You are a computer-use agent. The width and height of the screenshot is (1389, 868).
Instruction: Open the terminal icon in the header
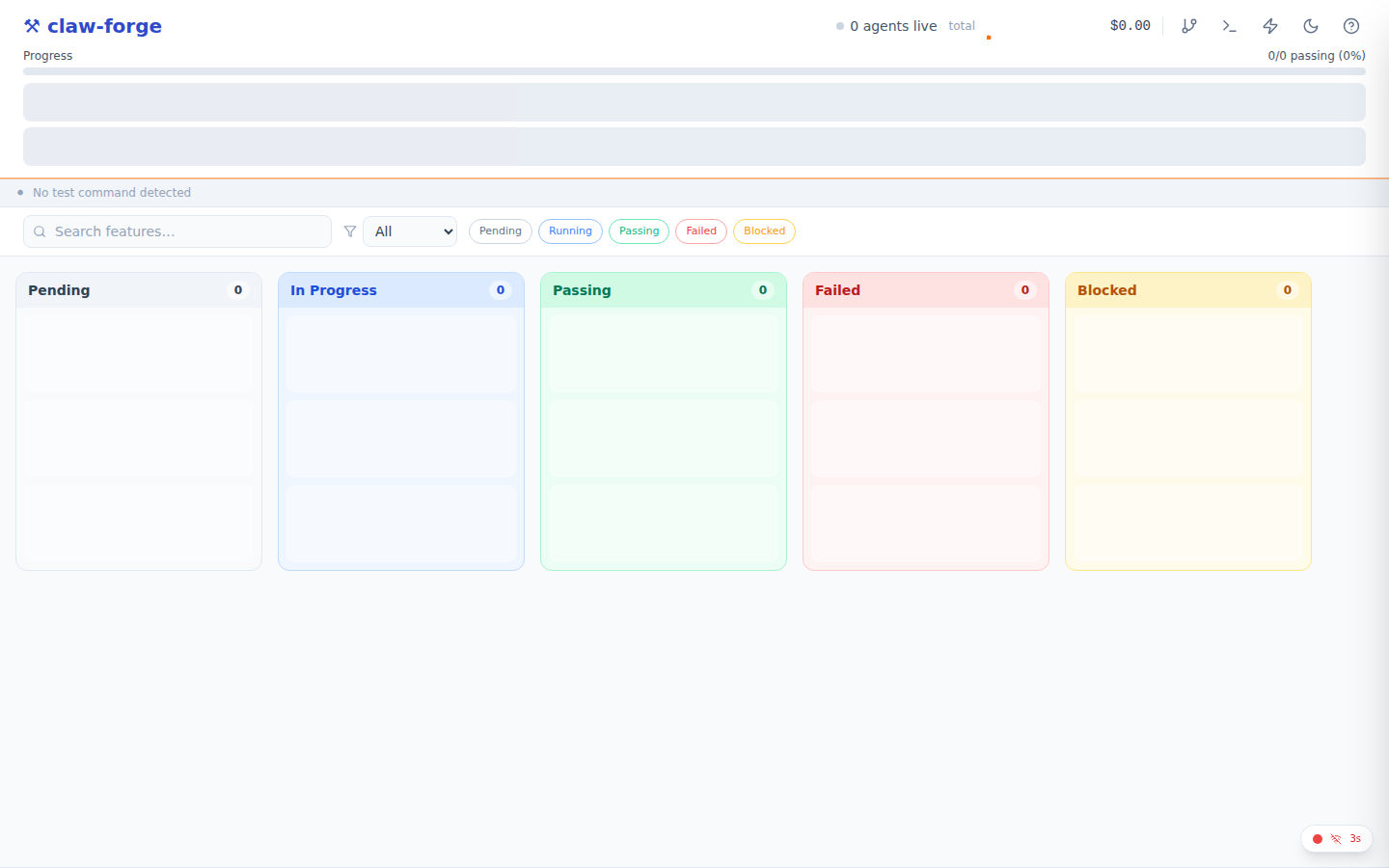coord(1230,26)
